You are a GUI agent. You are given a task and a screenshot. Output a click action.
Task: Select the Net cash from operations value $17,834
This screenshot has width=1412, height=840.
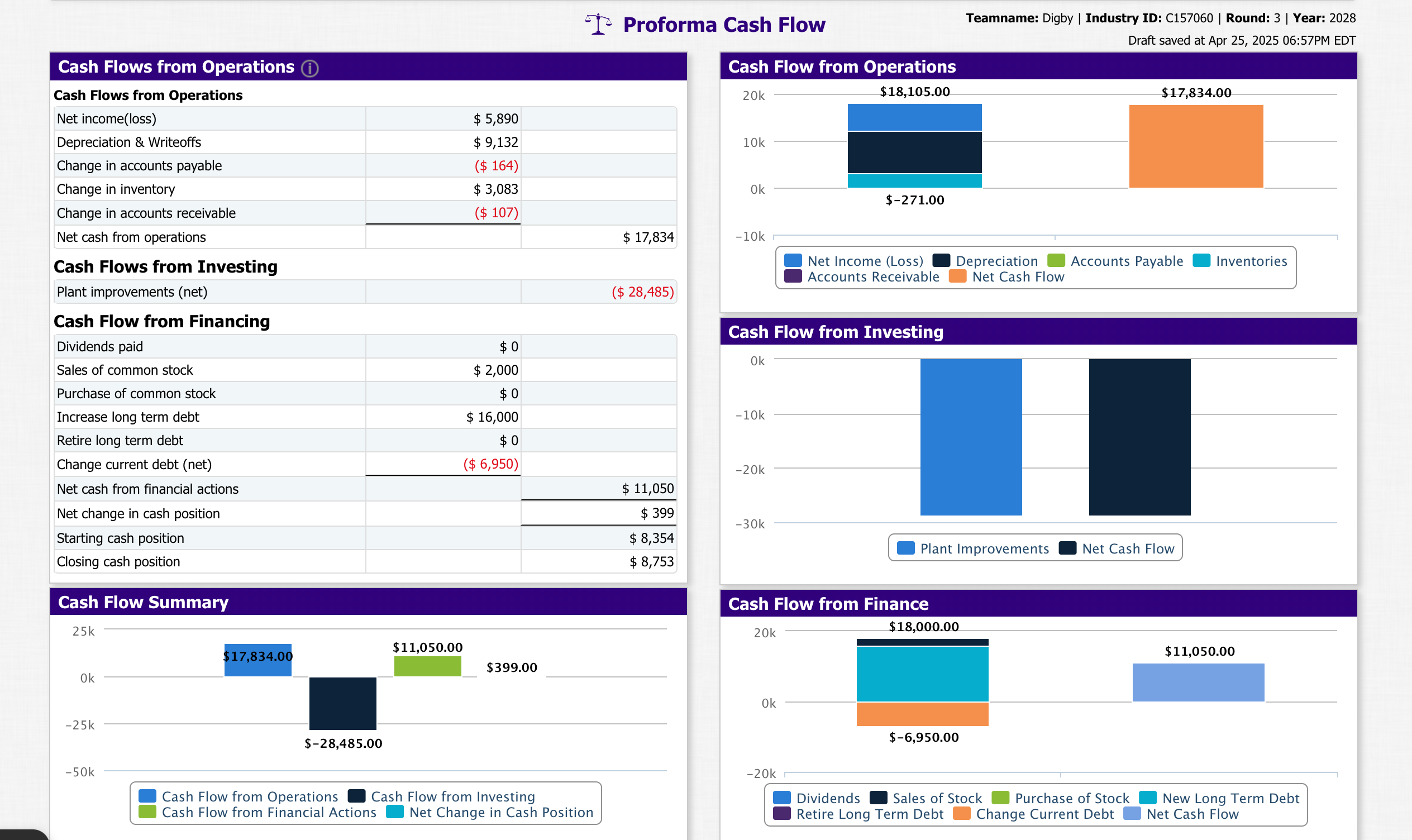648,237
